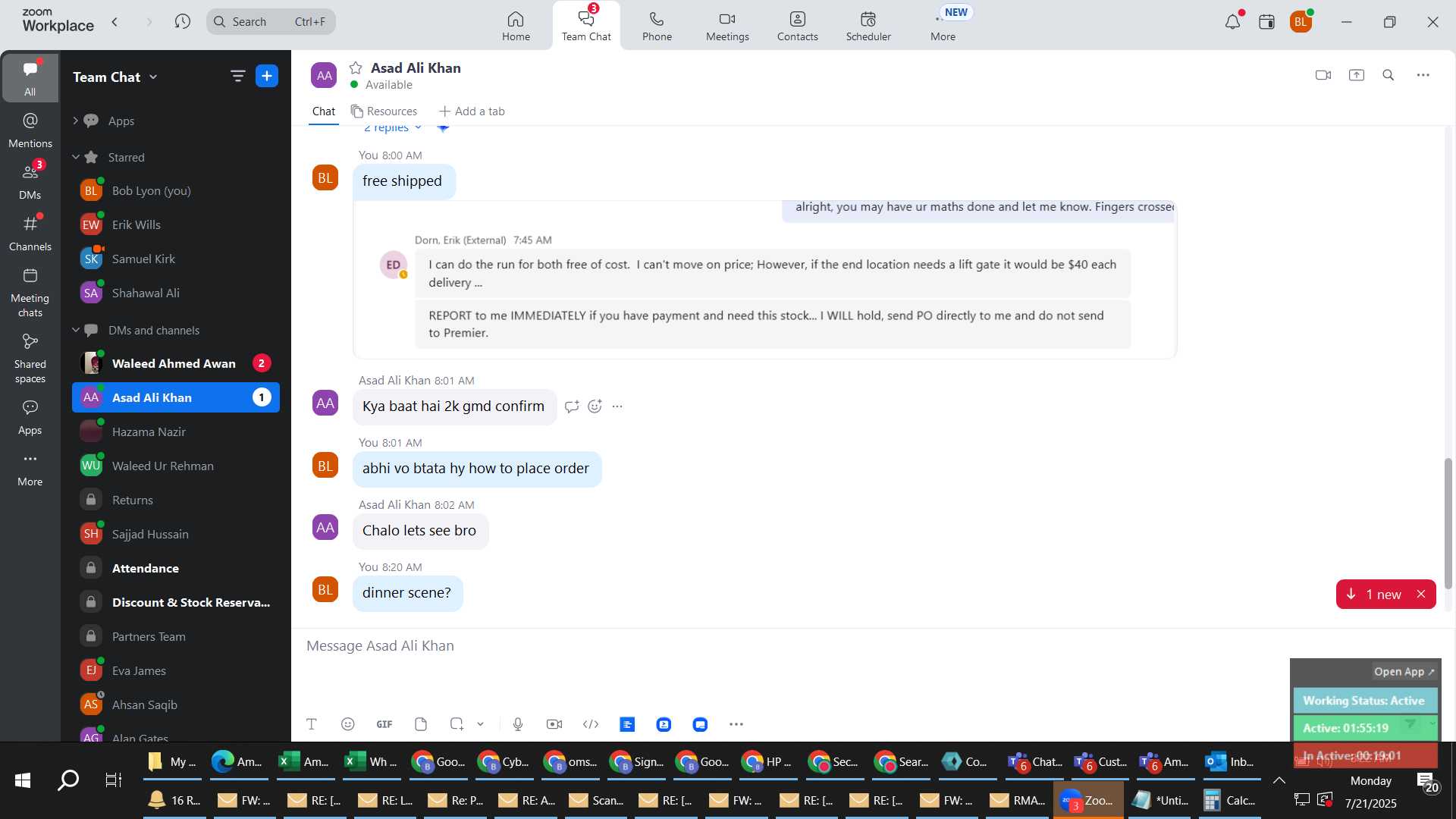Open the calendar icon in top bar

(x=1266, y=22)
